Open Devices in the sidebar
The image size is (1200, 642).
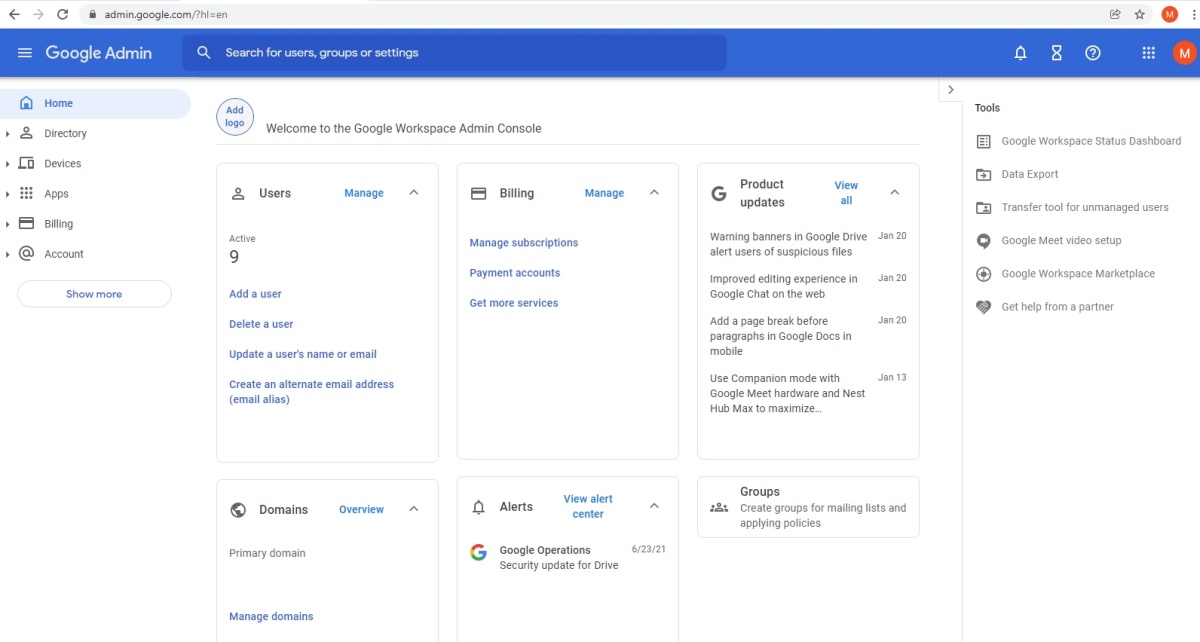63,163
